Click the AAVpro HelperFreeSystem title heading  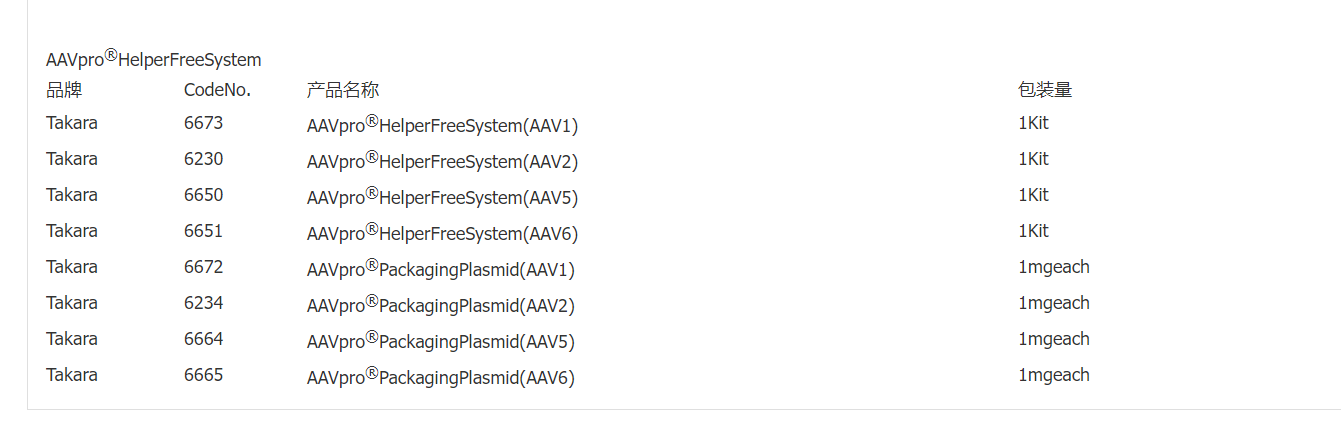(x=153, y=60)
